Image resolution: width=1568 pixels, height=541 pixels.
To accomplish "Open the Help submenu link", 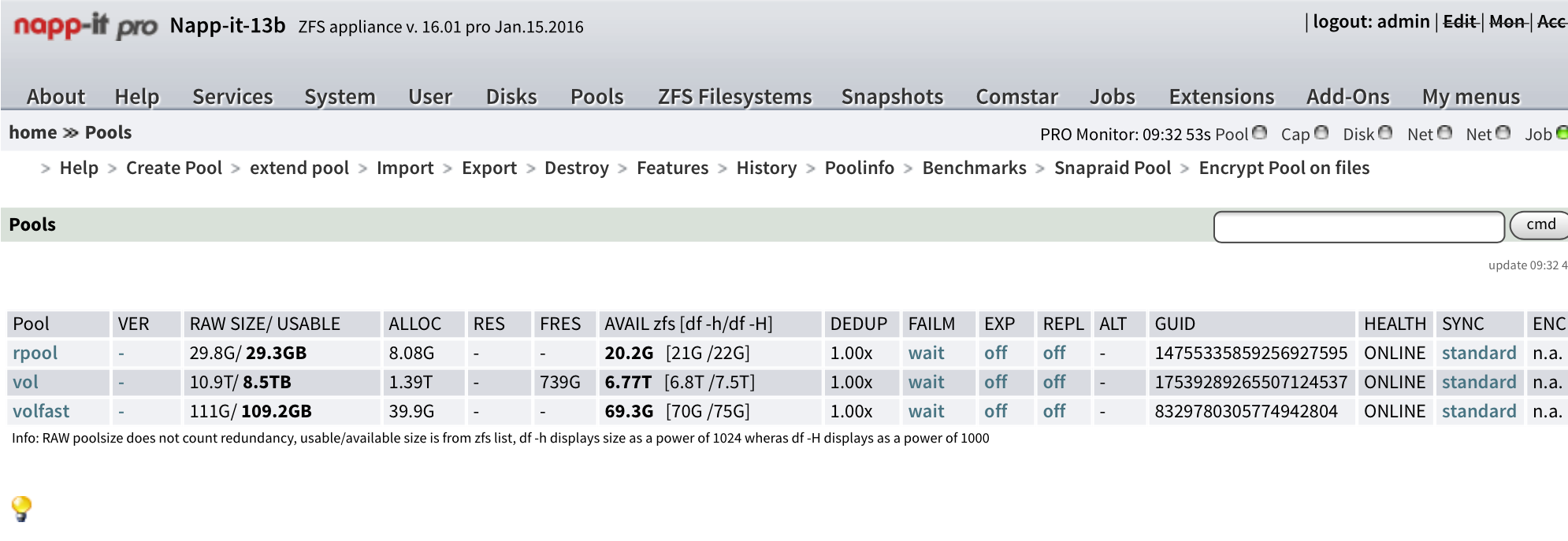I will tap(79, 168).
